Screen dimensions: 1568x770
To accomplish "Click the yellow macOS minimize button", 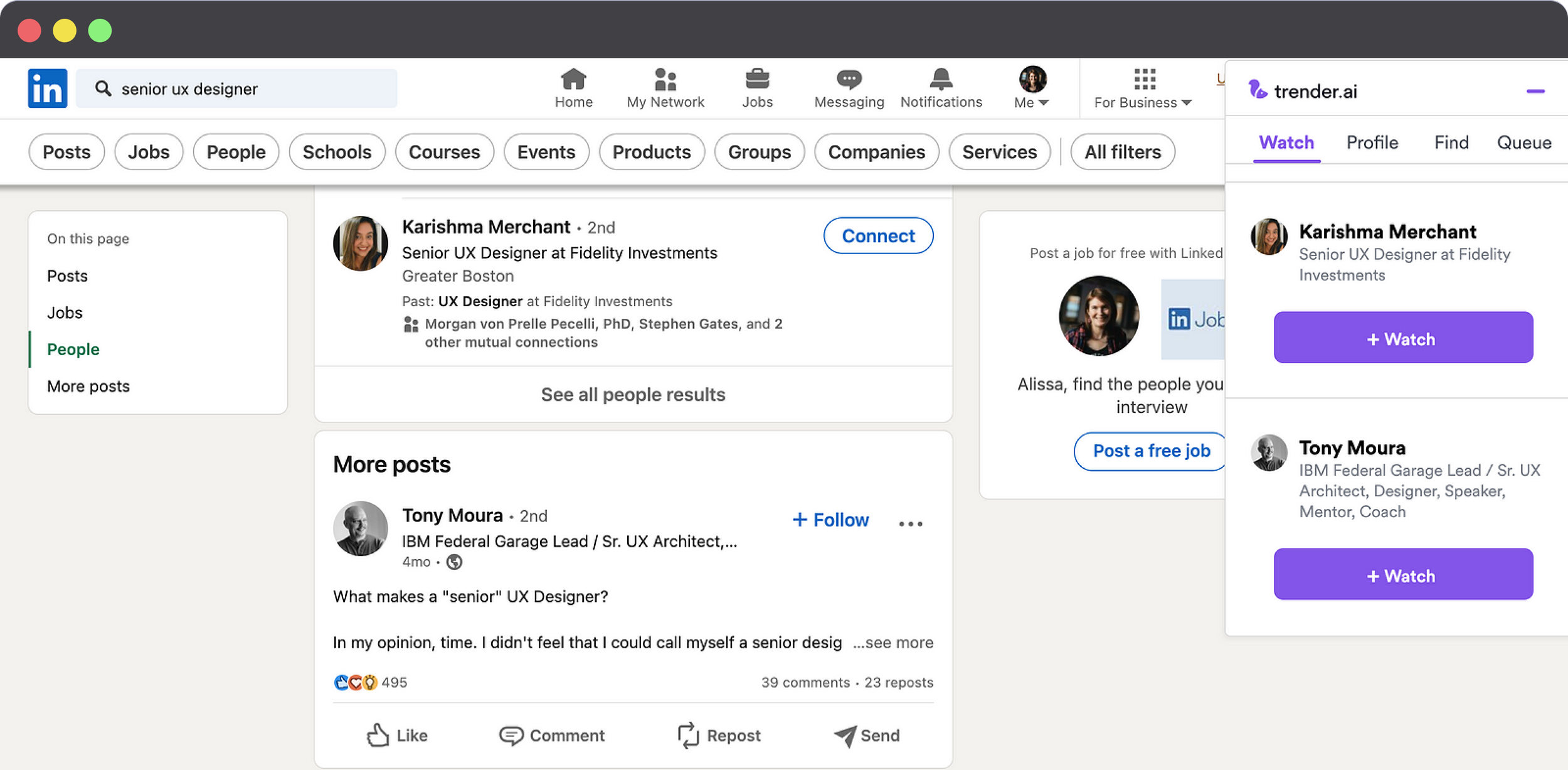I will tap(65, 30).
